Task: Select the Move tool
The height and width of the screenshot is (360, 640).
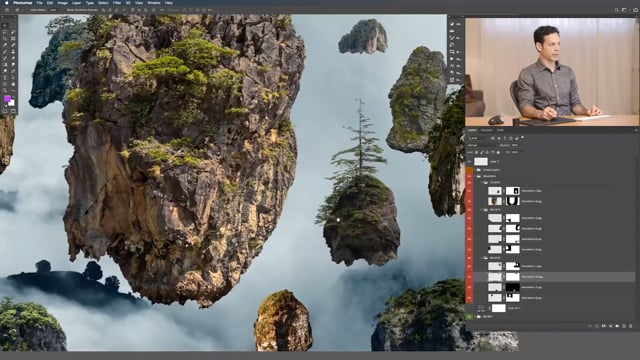Action: coord(5,25)
